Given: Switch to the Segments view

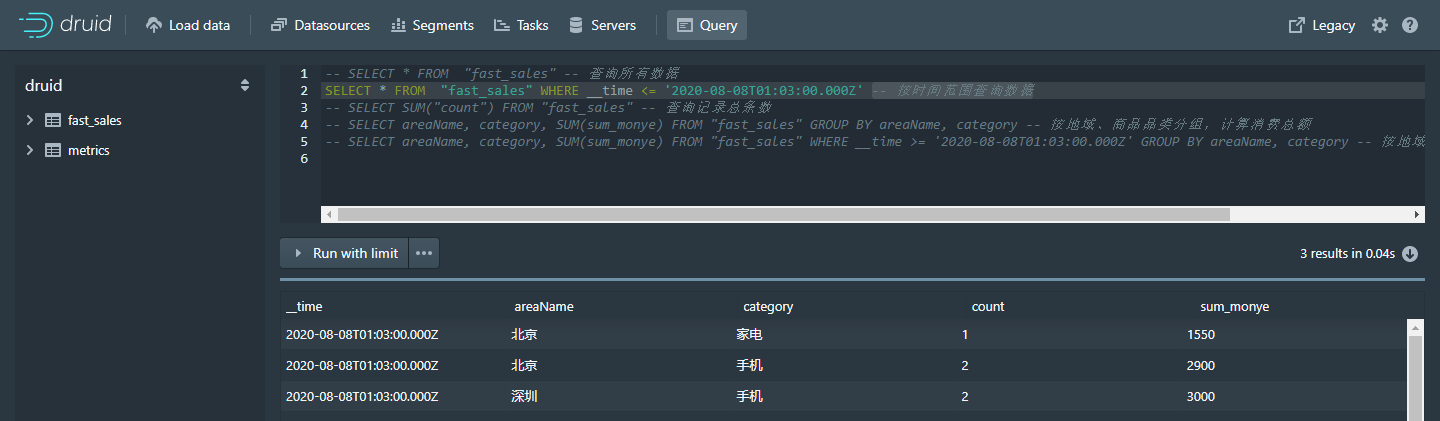Looking at the screenshot, I should [x=432, y=25].
